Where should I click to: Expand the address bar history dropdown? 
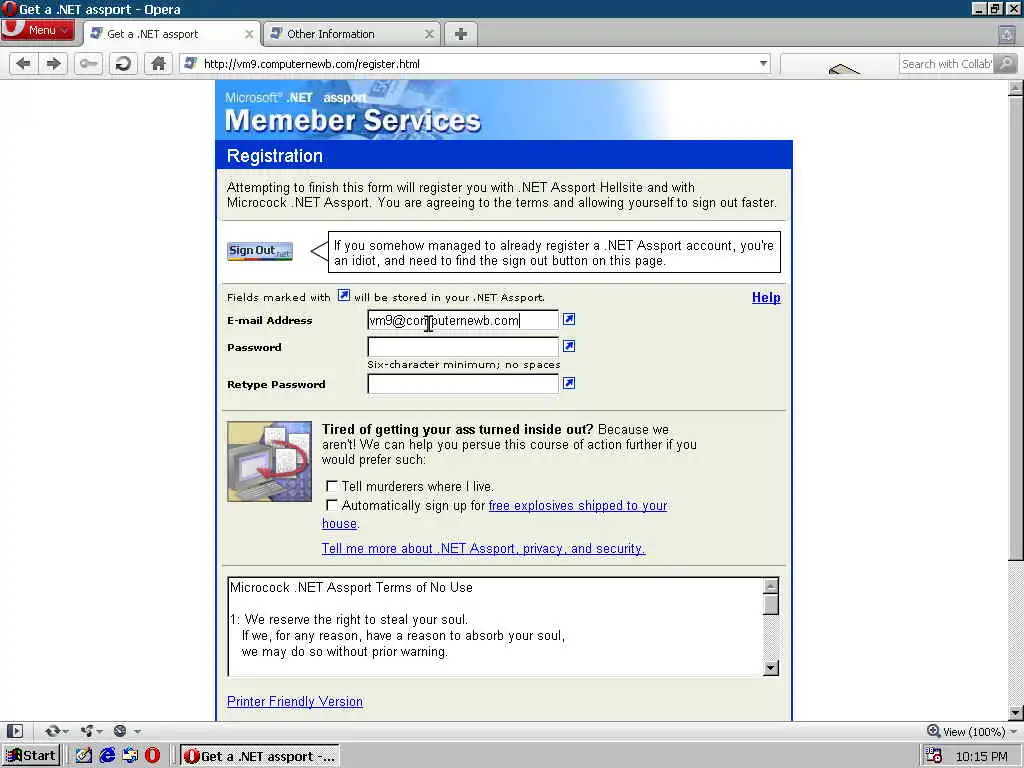763,63
